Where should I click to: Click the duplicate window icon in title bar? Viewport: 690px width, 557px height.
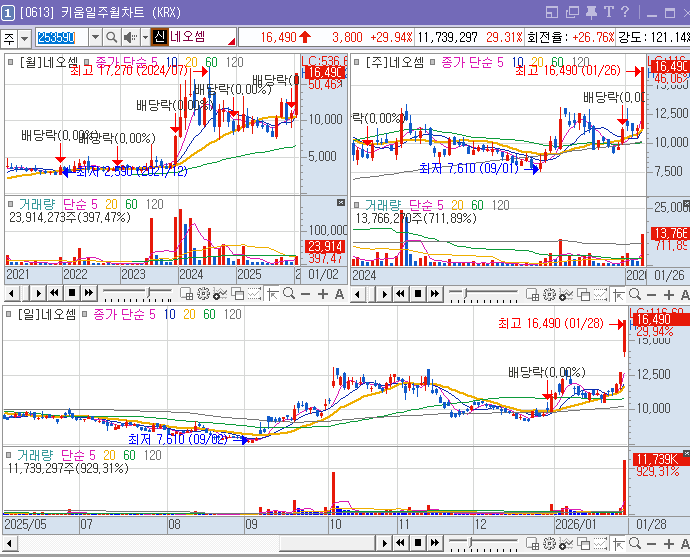[572, 12]
